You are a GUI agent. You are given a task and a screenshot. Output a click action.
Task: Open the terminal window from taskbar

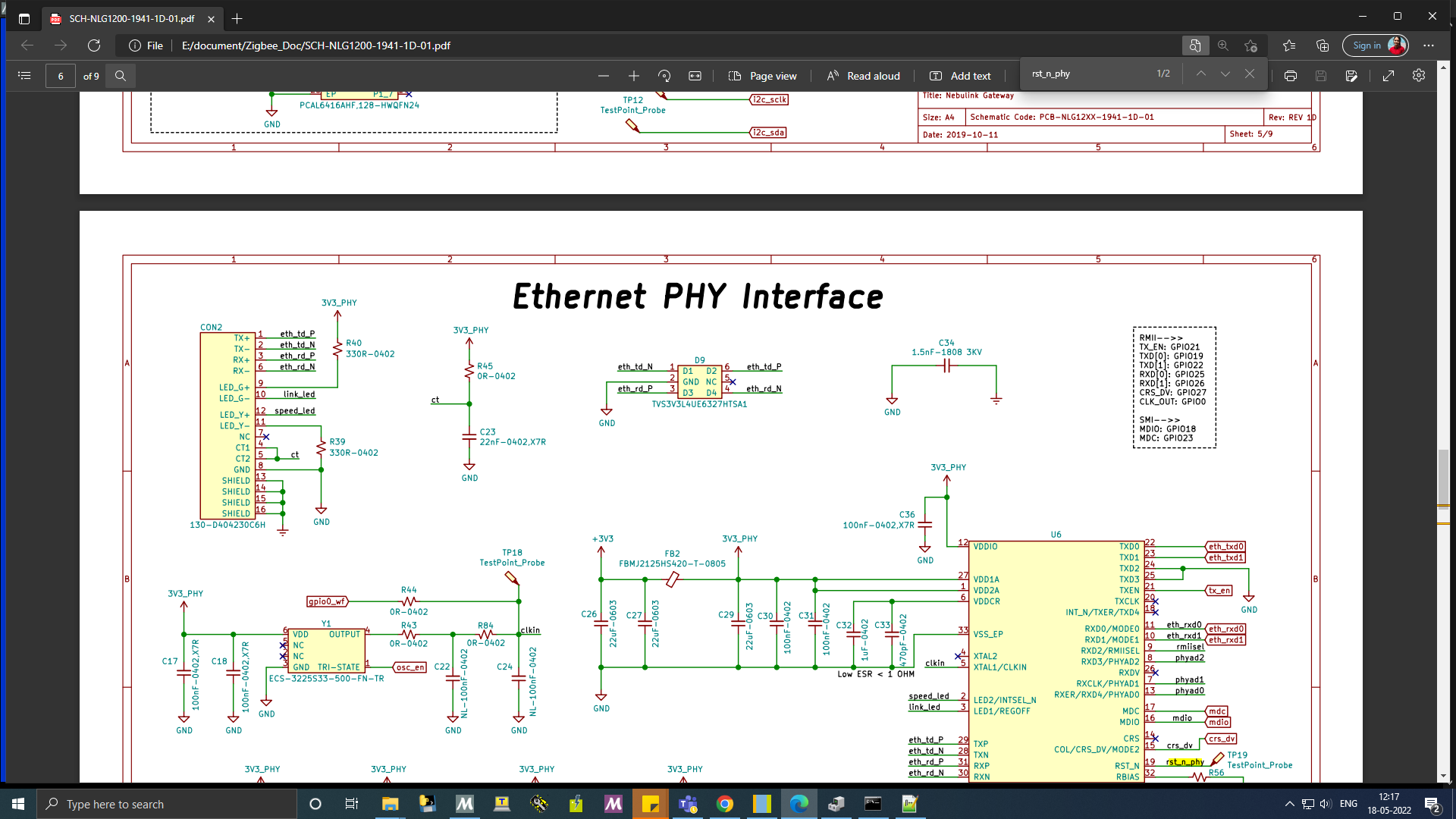(873, 804)
